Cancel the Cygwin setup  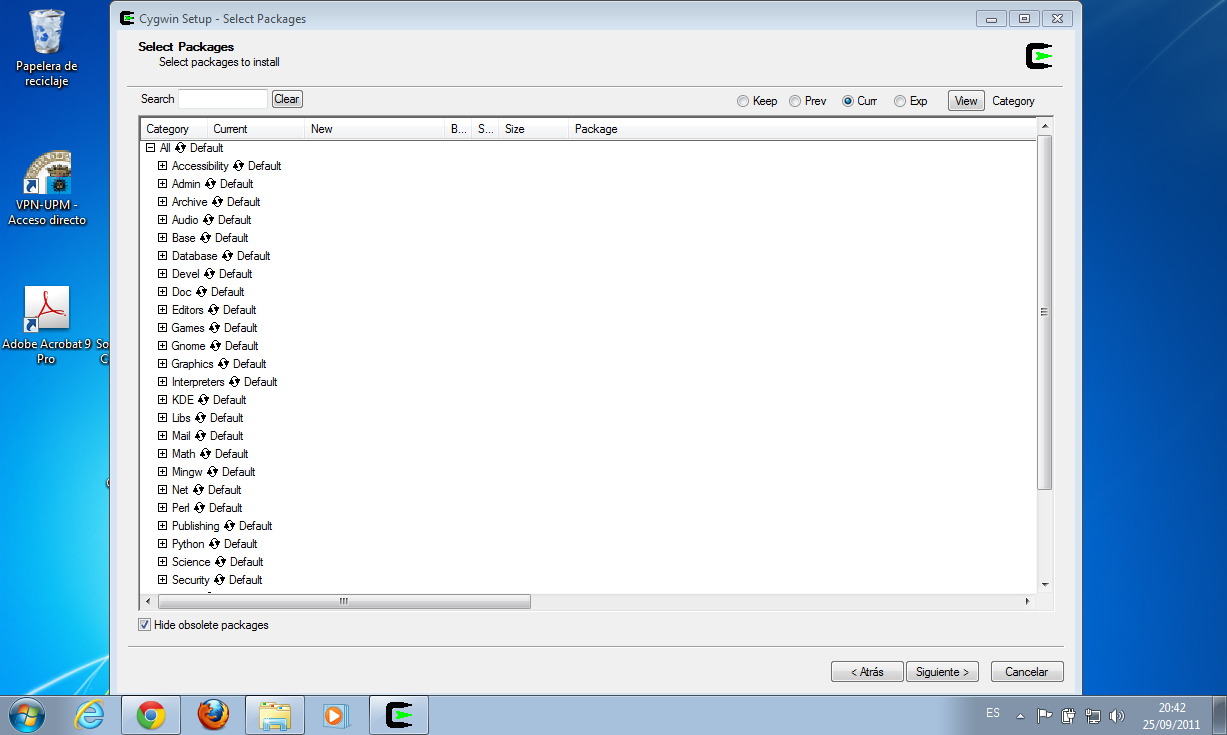1027,672
